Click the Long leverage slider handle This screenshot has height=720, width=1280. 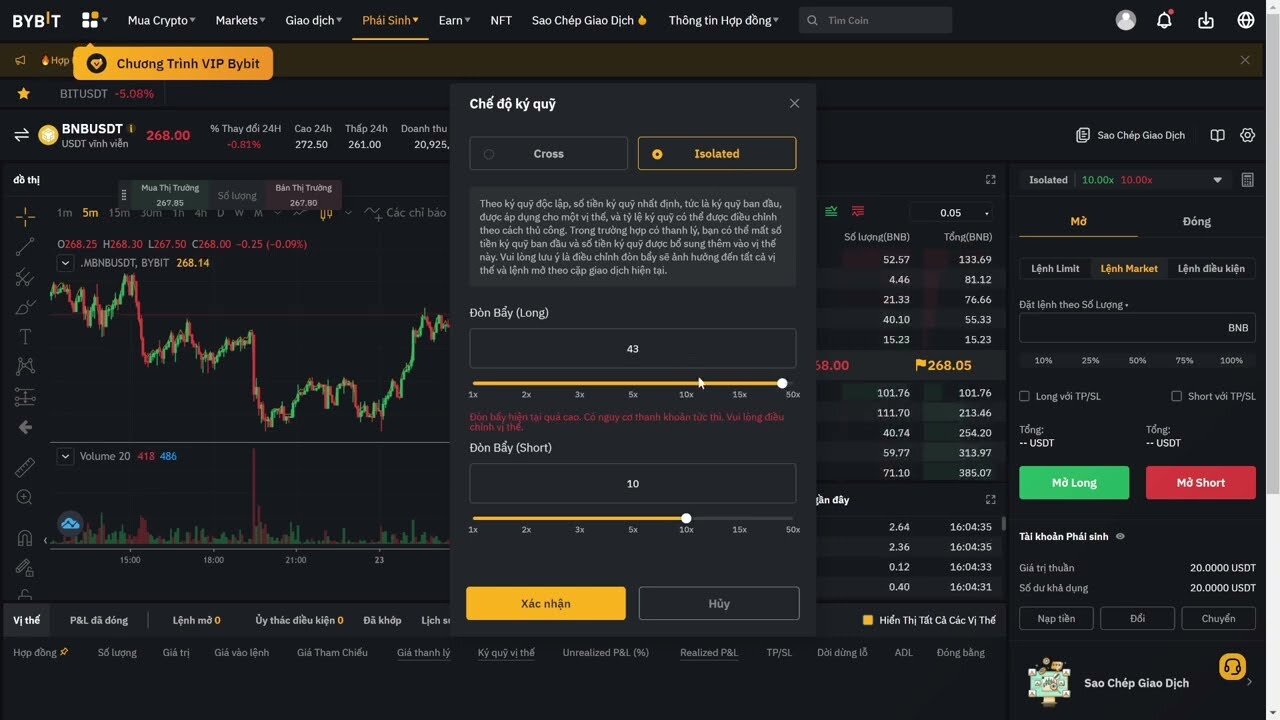coord(782,383)
